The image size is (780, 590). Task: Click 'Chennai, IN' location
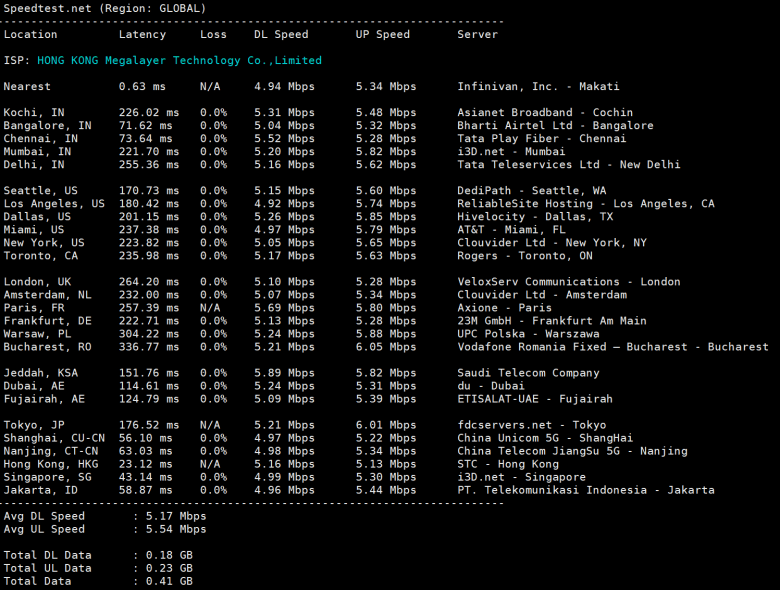click(40, 138)
